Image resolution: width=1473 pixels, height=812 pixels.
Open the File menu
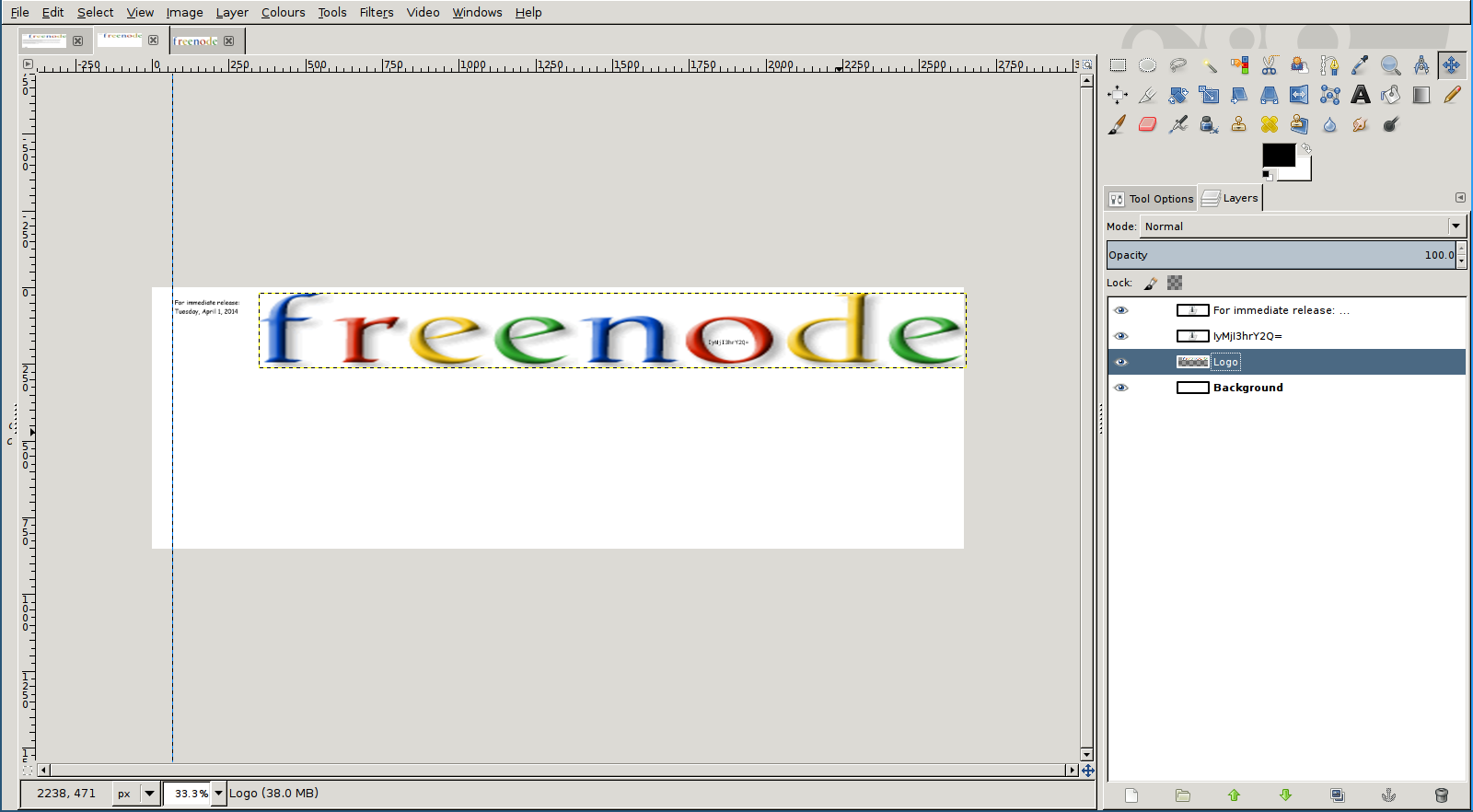[19, 12]
